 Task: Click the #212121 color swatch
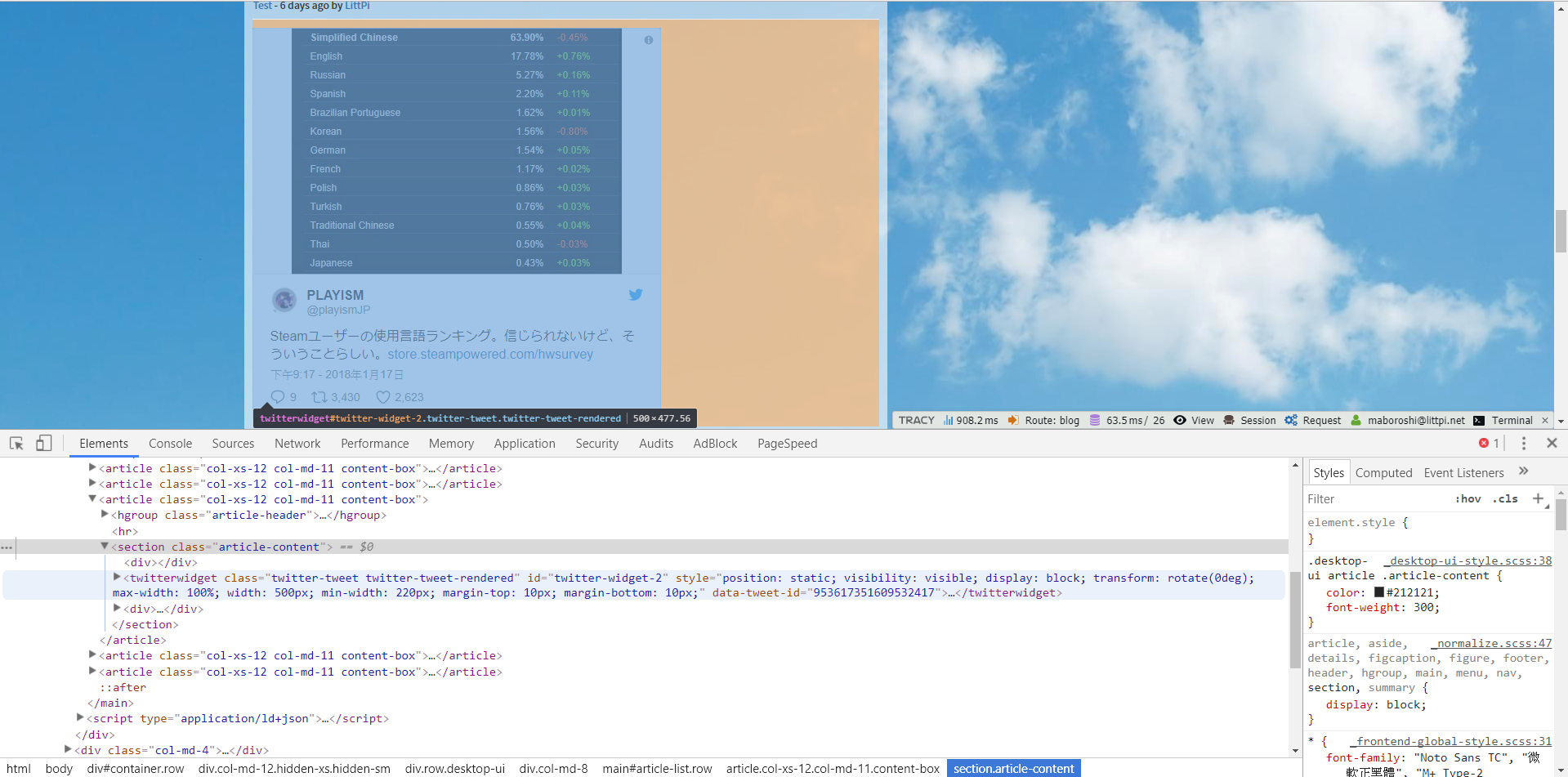[x=1379, y=592]
